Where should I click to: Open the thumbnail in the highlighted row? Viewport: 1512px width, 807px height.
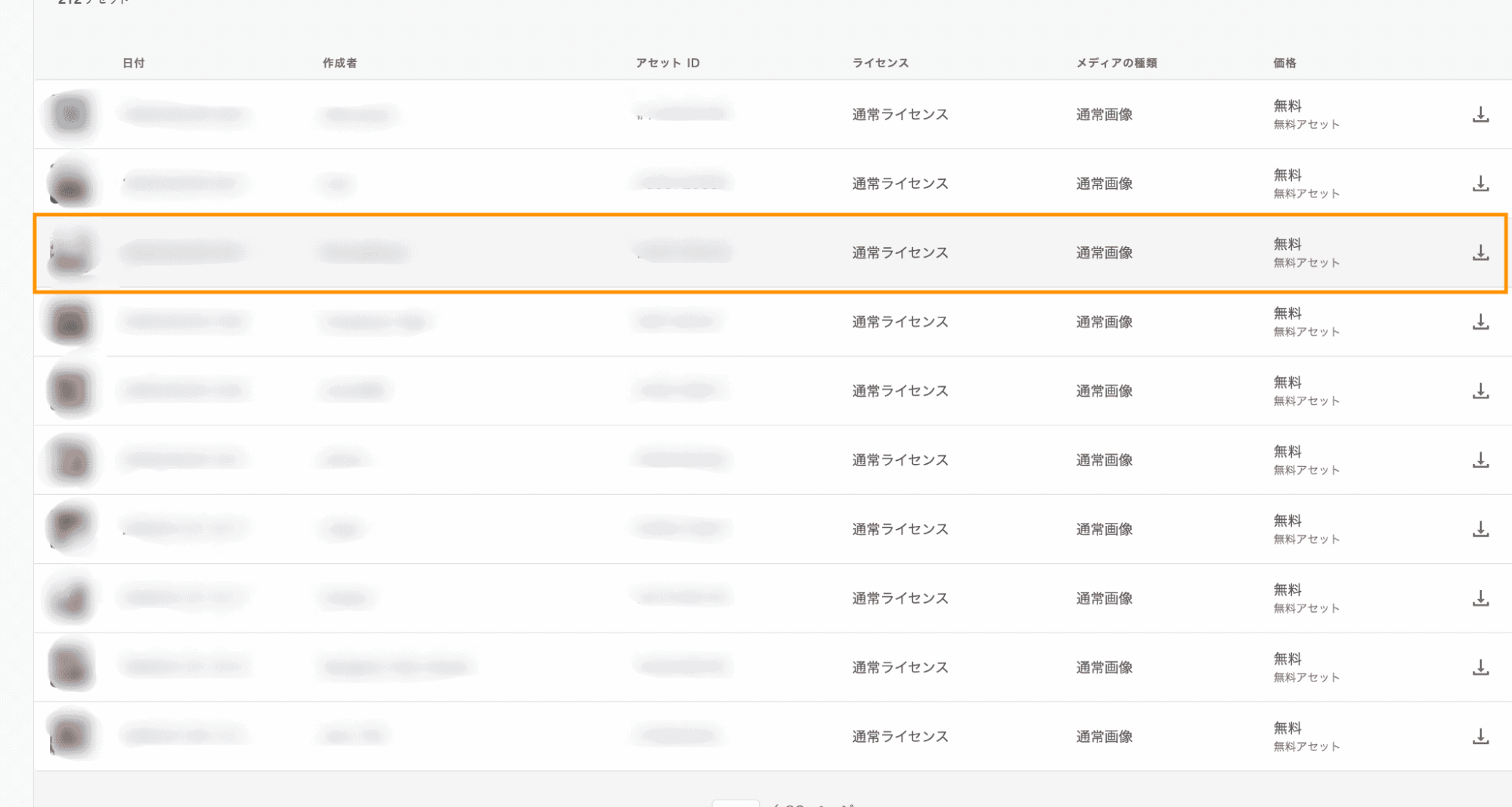tap(72, 253)
